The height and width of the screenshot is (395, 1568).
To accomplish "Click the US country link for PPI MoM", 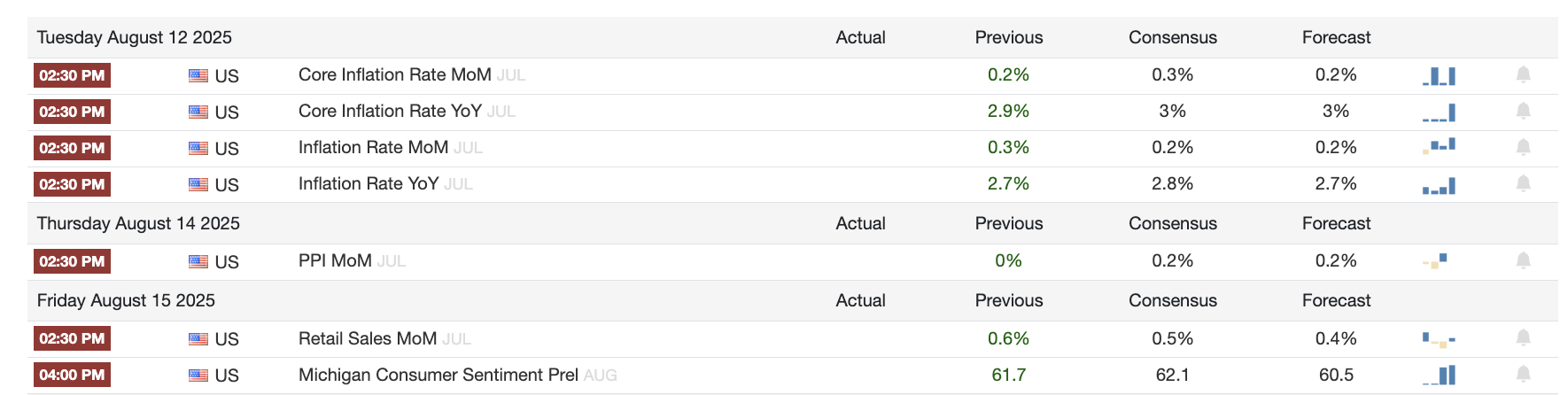I will pos(227,262).
